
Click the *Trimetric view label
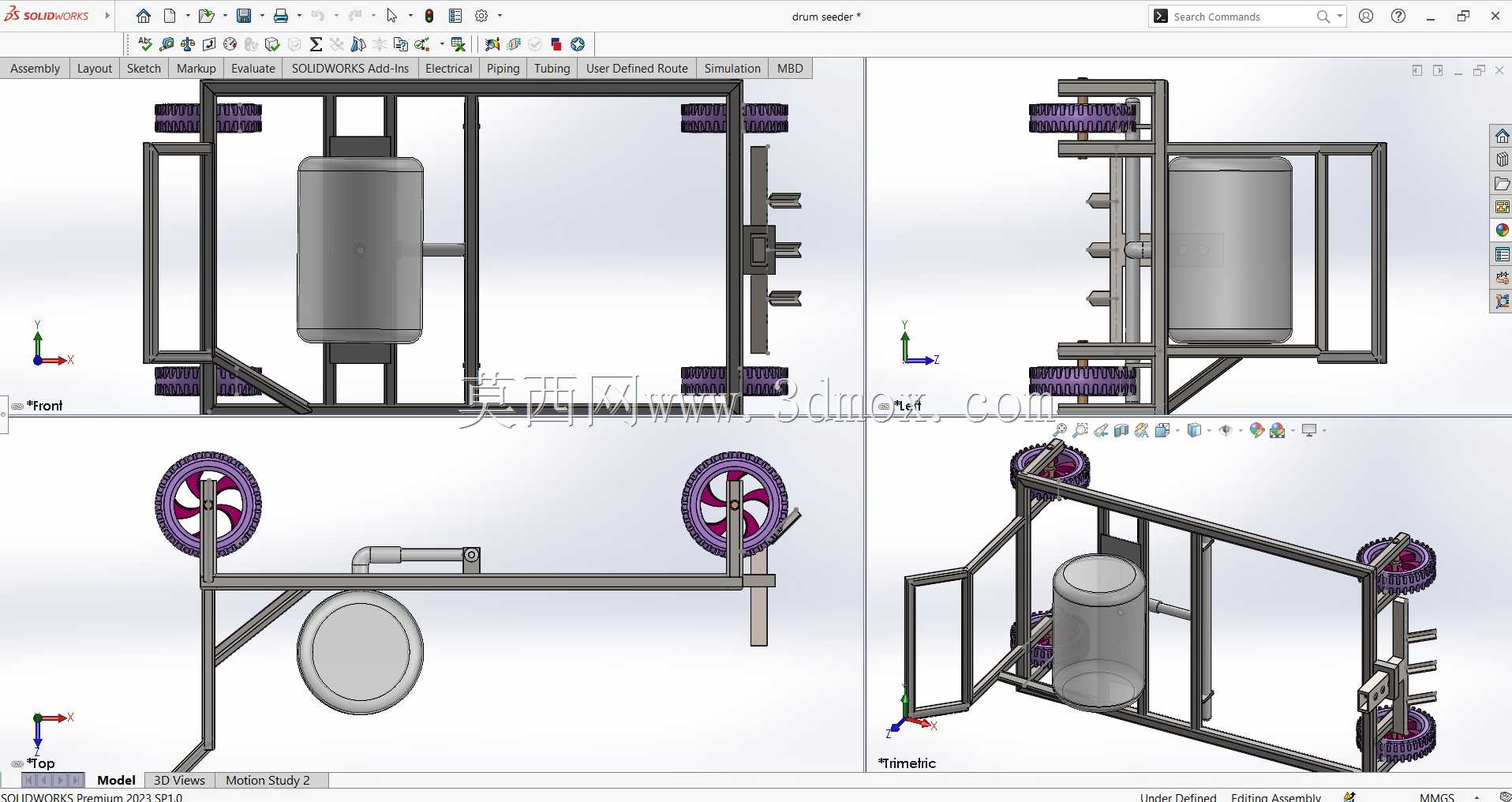907,763
